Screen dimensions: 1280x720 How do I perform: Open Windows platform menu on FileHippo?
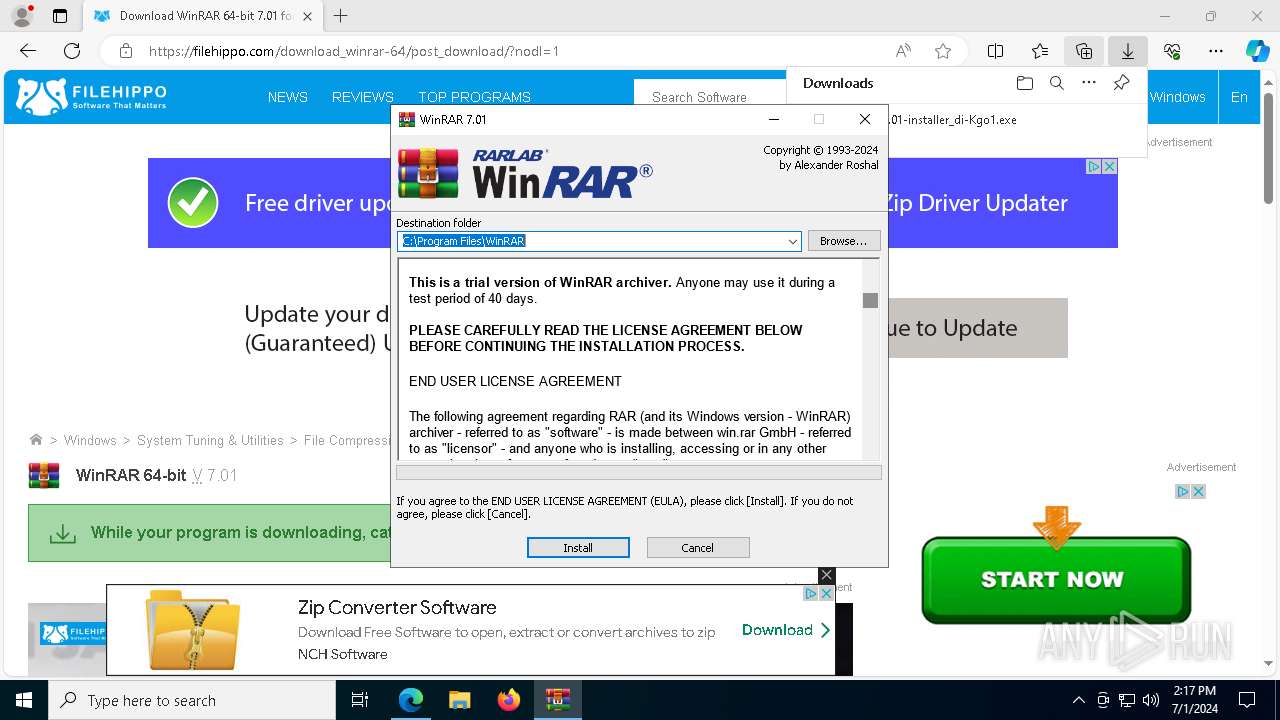1177,97
